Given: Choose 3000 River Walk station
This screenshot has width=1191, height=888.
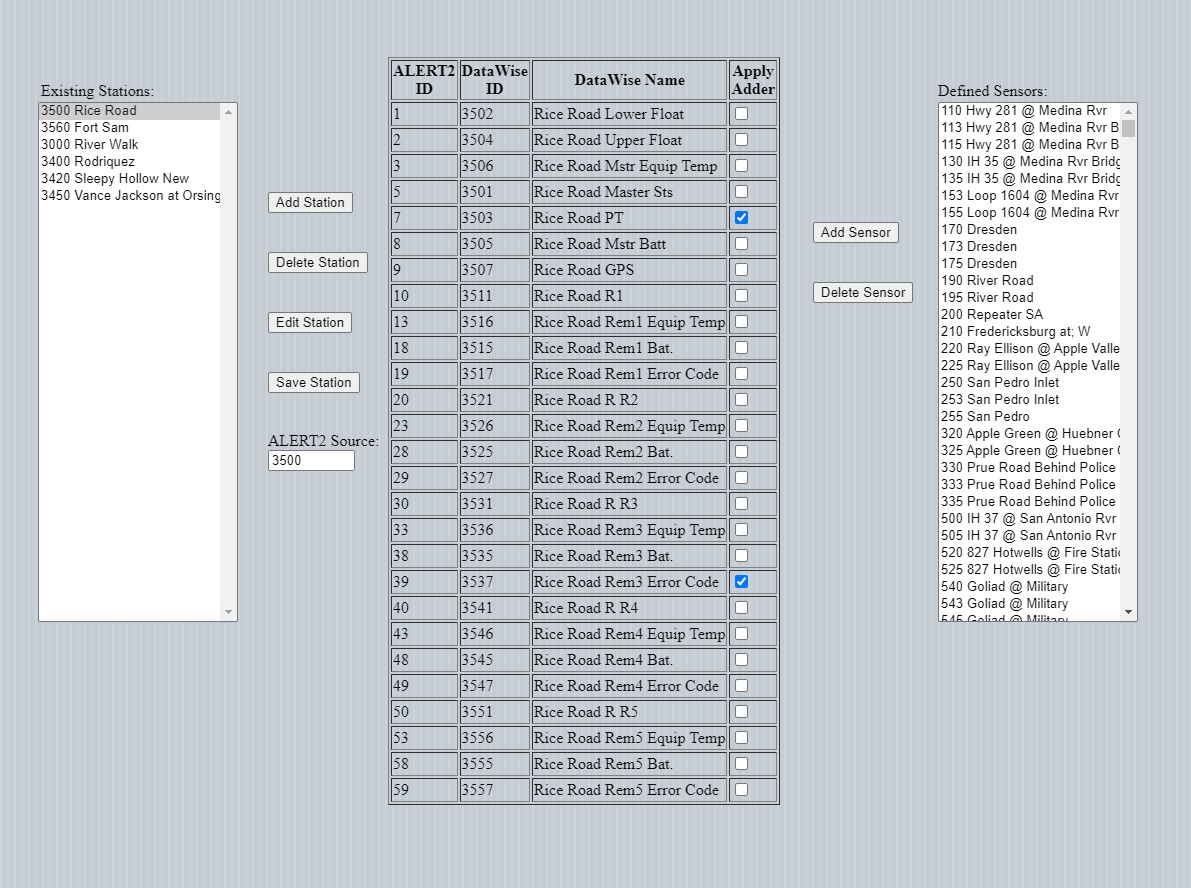Looking at the screenshot, I should pyautogui.click(x=90, y=145).
